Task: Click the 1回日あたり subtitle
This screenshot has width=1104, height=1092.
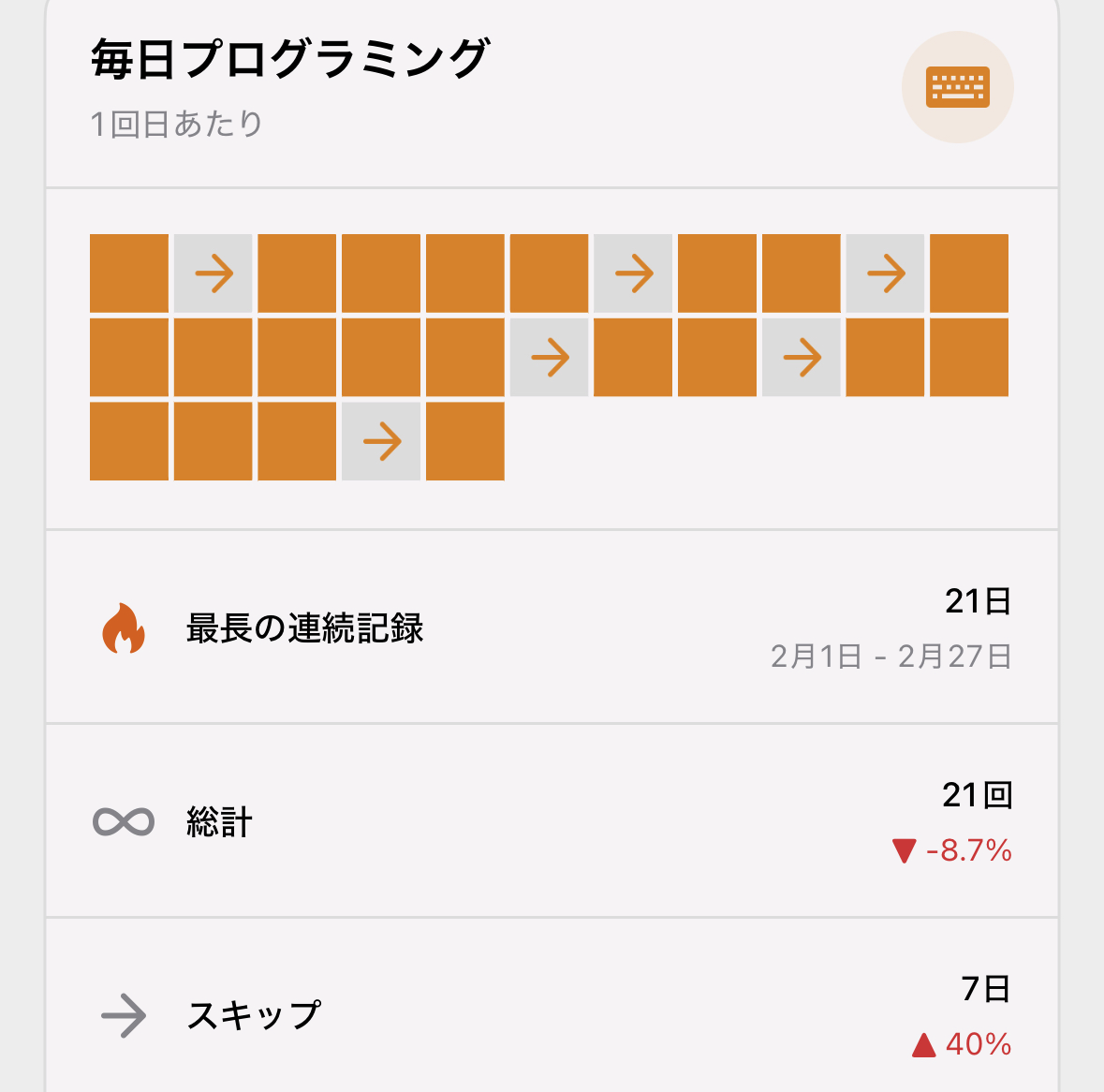Action: (x=176, y=124)
